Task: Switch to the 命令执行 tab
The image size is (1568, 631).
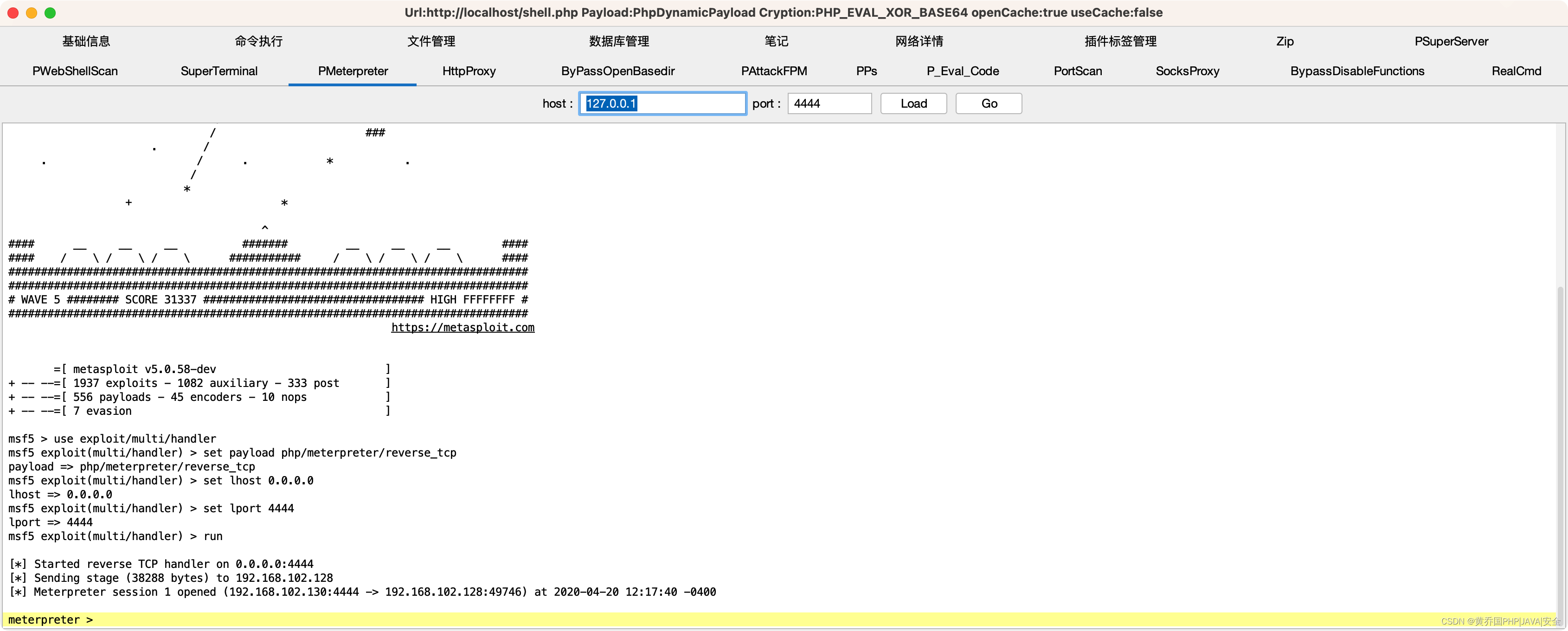Action: (259, 41)
